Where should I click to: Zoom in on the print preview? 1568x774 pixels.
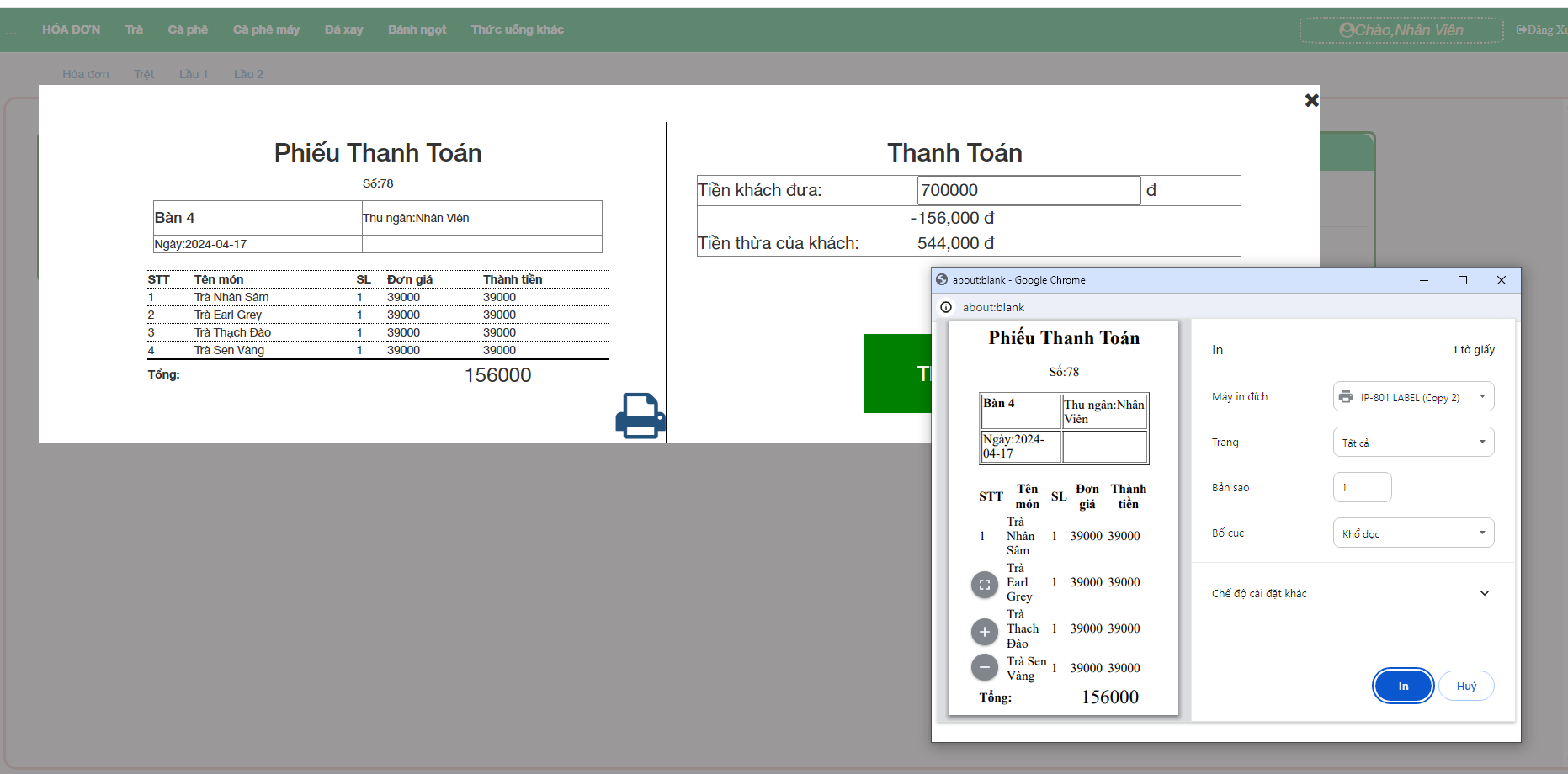point(984,632)
